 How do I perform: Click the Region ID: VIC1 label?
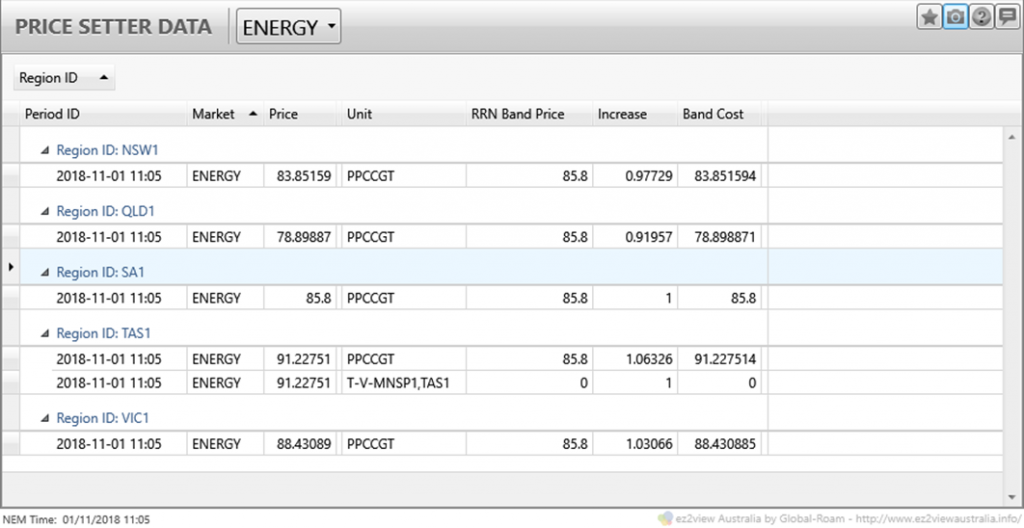point(103,418)
